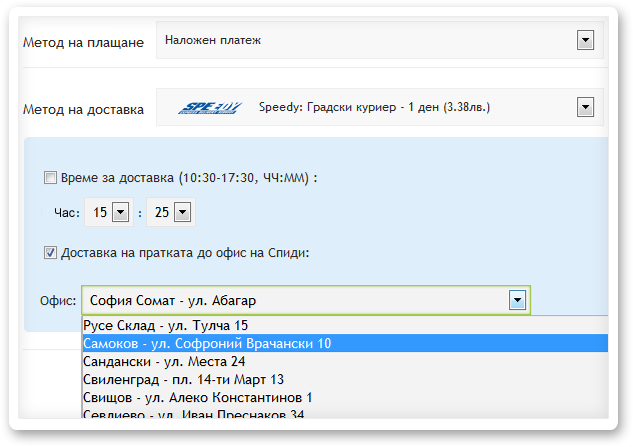Click the office combo box arrow
Viewport: 633px width, 447px height.
(x=517, y=299)
